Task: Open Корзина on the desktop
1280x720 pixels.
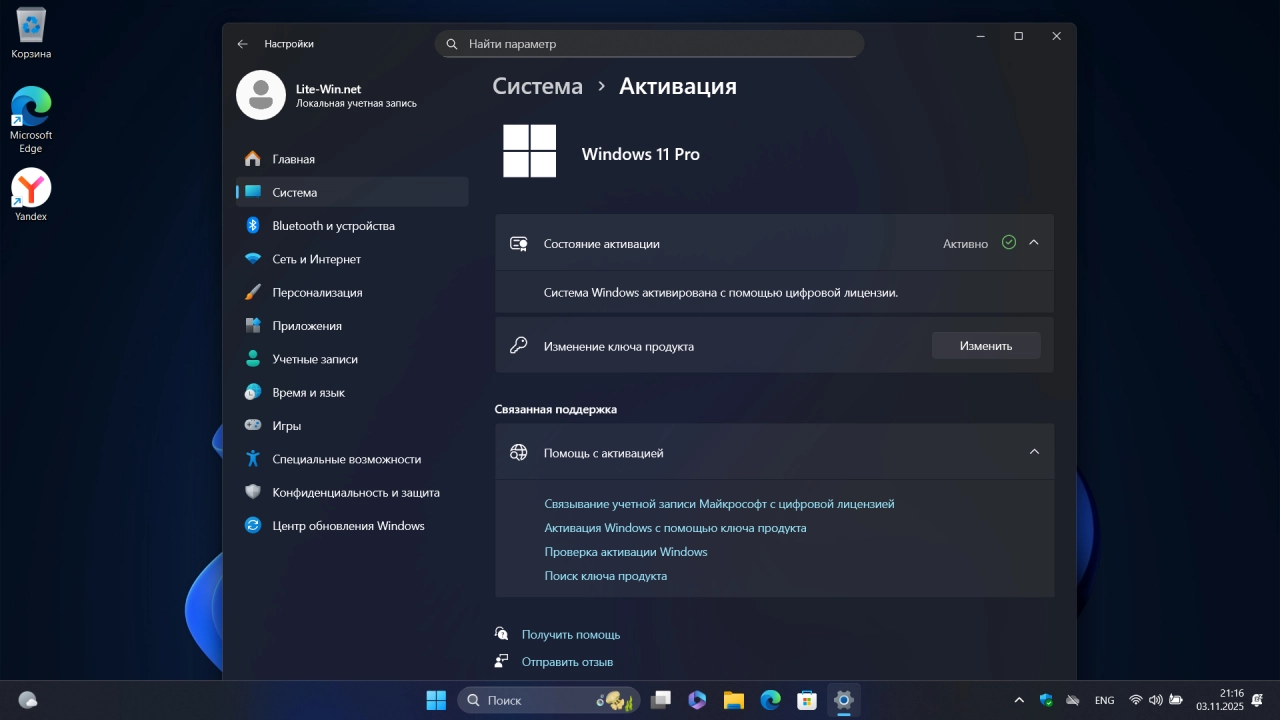Action: pyautogui.click(x=31, y=33)
